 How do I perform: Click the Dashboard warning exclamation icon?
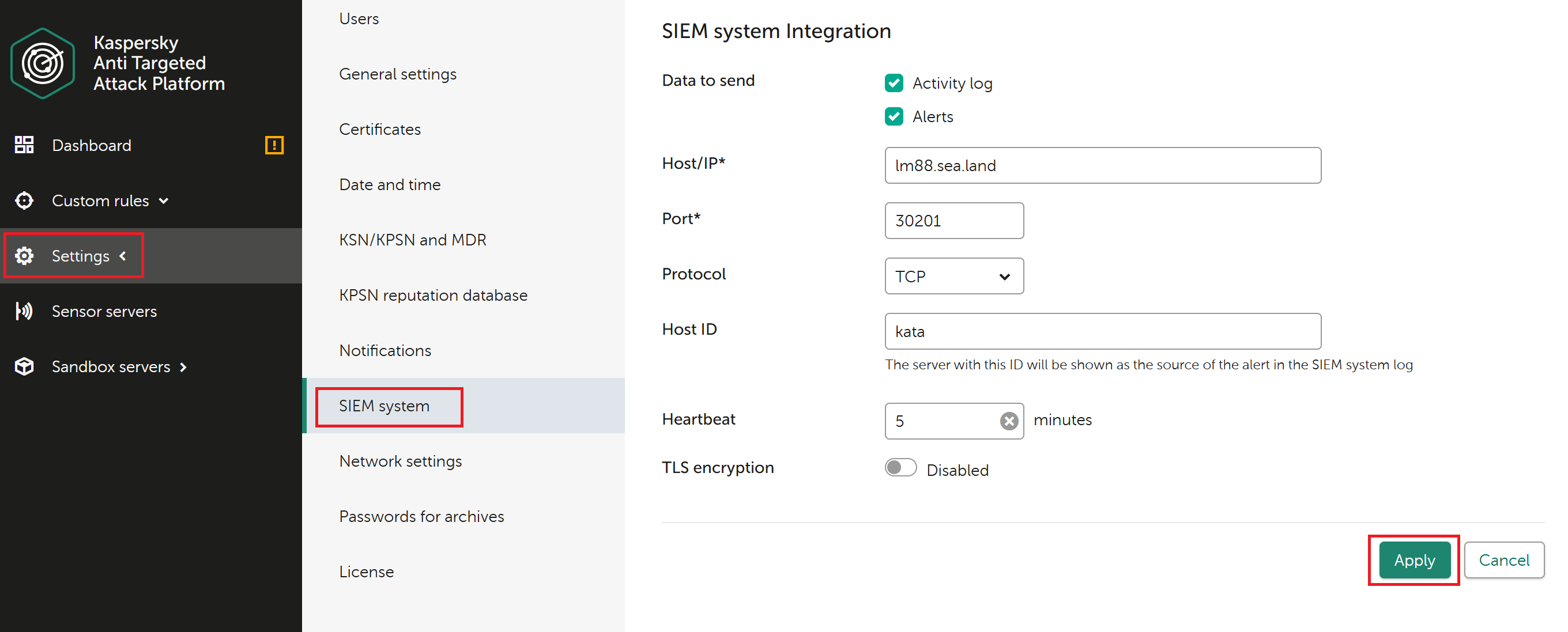coord(274,145)
